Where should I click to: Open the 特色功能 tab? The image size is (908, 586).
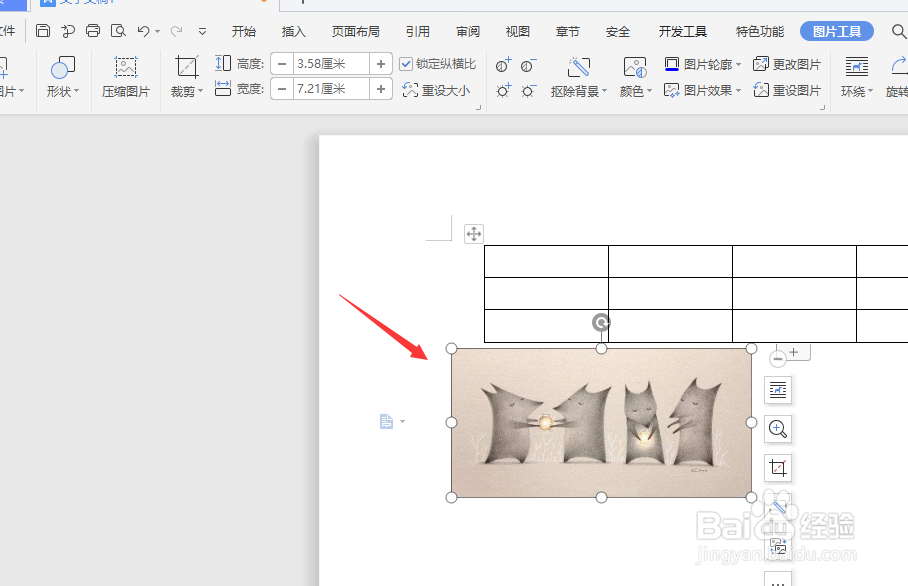click(x=760, y=31)
